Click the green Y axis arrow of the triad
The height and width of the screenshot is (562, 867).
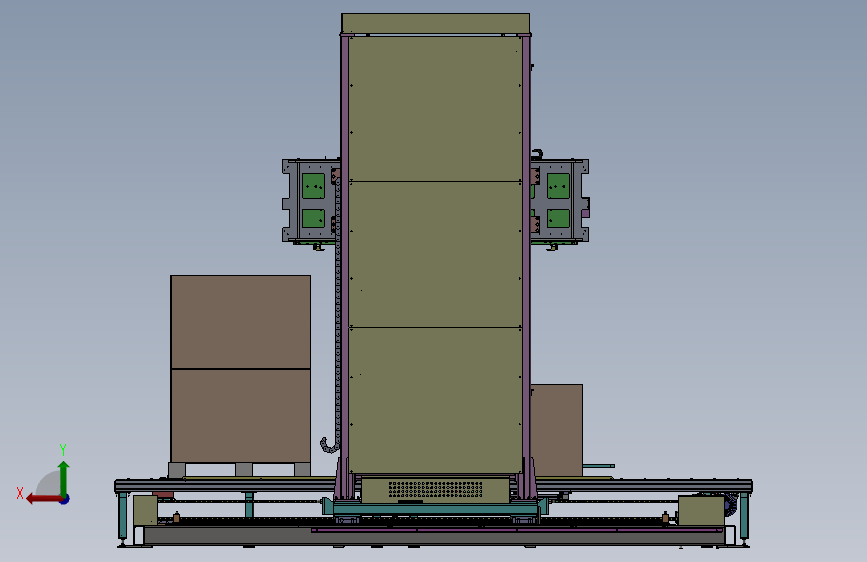coord(64,478)
